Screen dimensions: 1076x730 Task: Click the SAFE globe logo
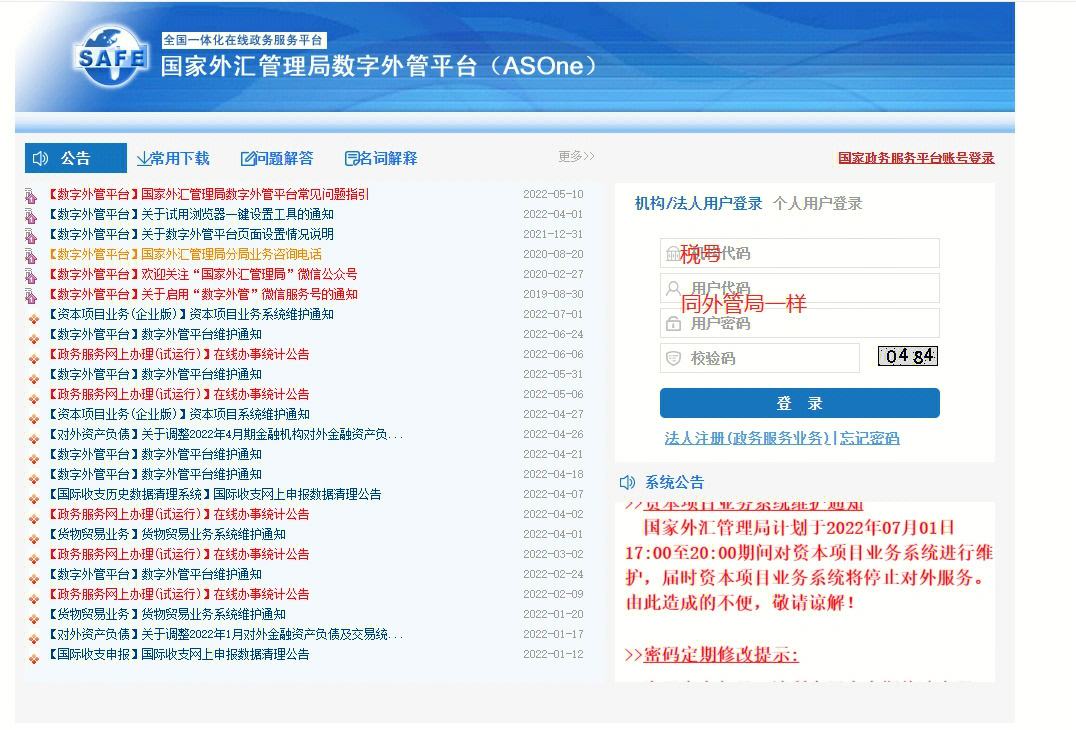[110, 57]
